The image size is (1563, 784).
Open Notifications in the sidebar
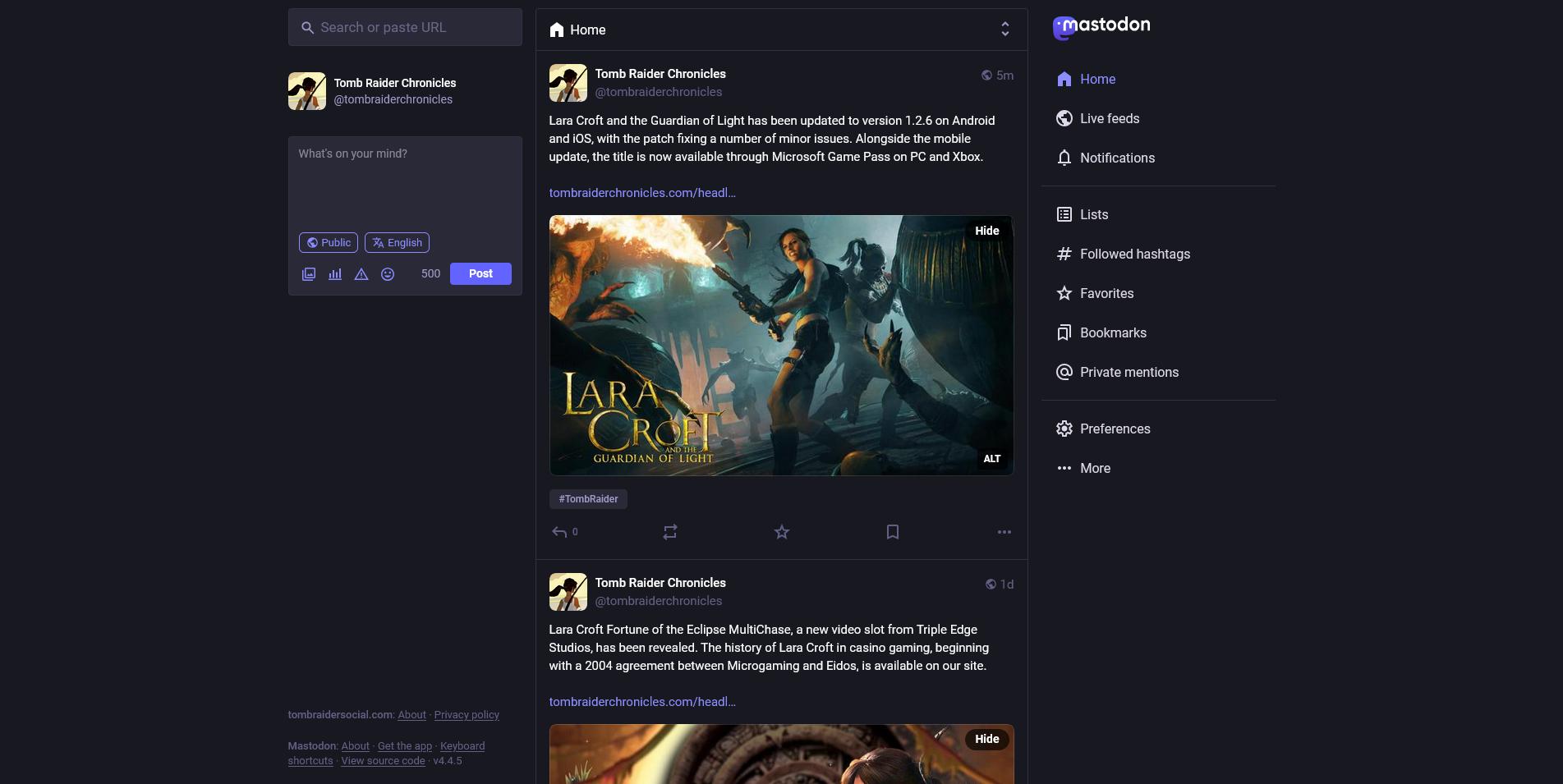click(x=1116, y=158)
